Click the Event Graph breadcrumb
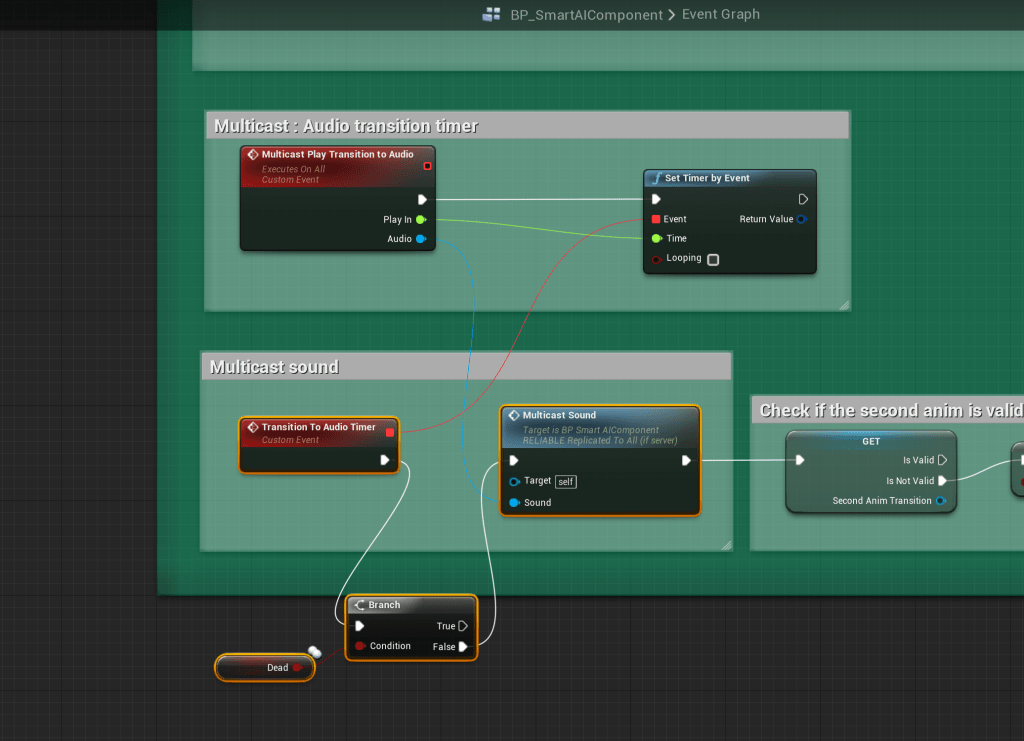1024x741 pixels. 720,14
